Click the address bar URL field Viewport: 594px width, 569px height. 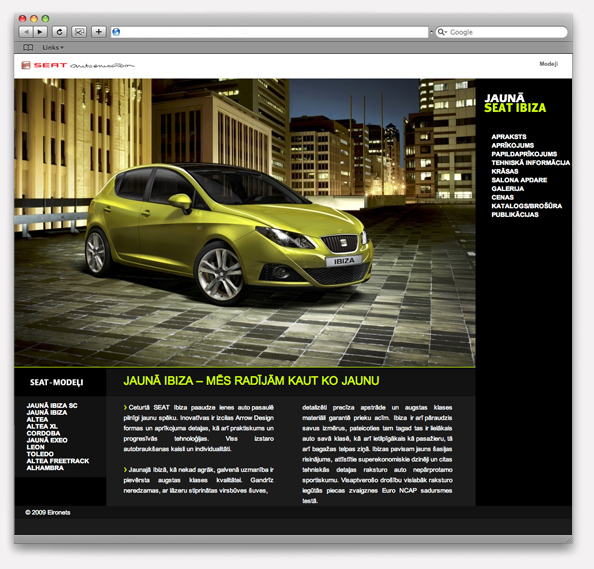[x=270, y=32]
